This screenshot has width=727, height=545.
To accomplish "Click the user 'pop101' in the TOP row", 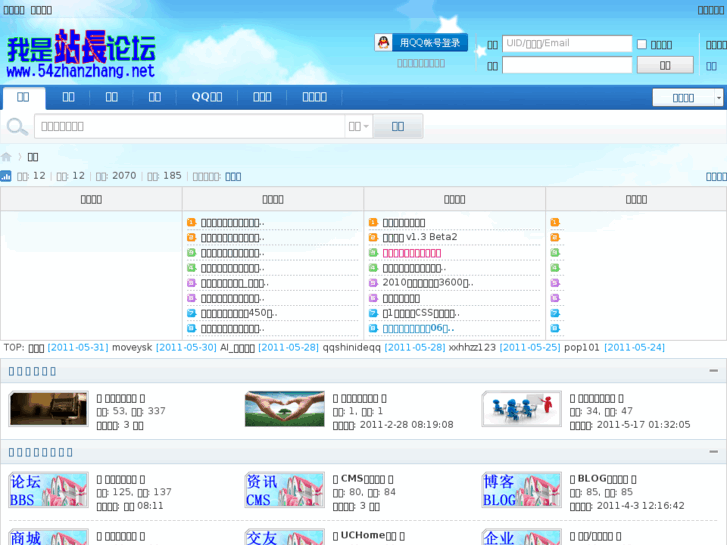I will 581,347.
